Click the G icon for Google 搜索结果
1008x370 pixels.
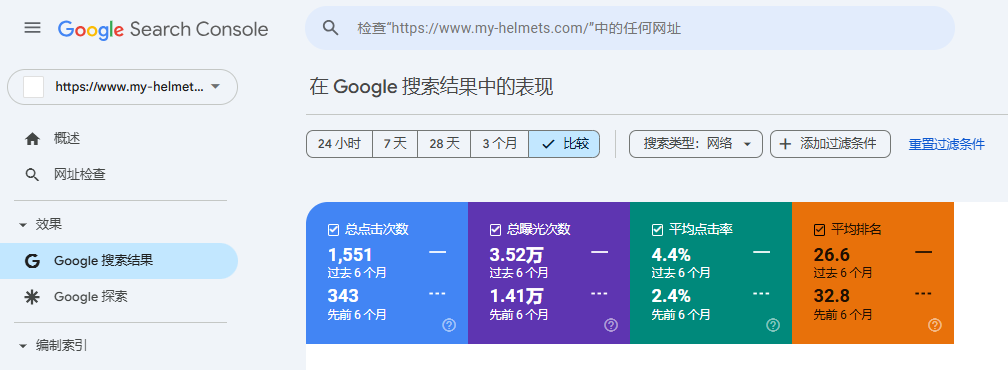[32, 261]
